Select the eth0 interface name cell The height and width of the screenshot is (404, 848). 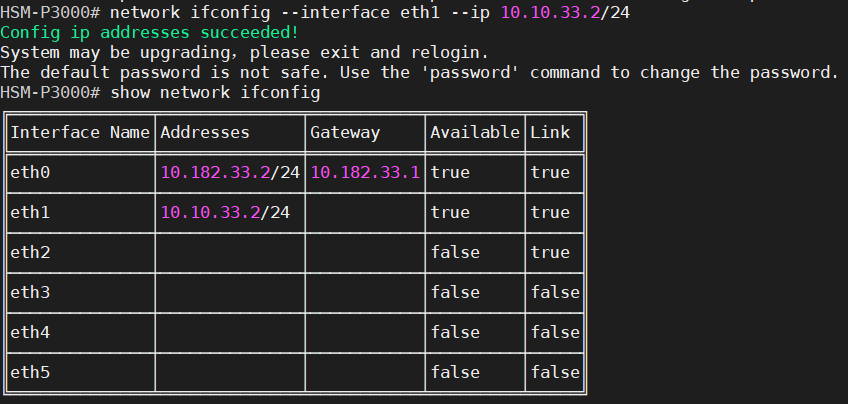pos(30,172)
